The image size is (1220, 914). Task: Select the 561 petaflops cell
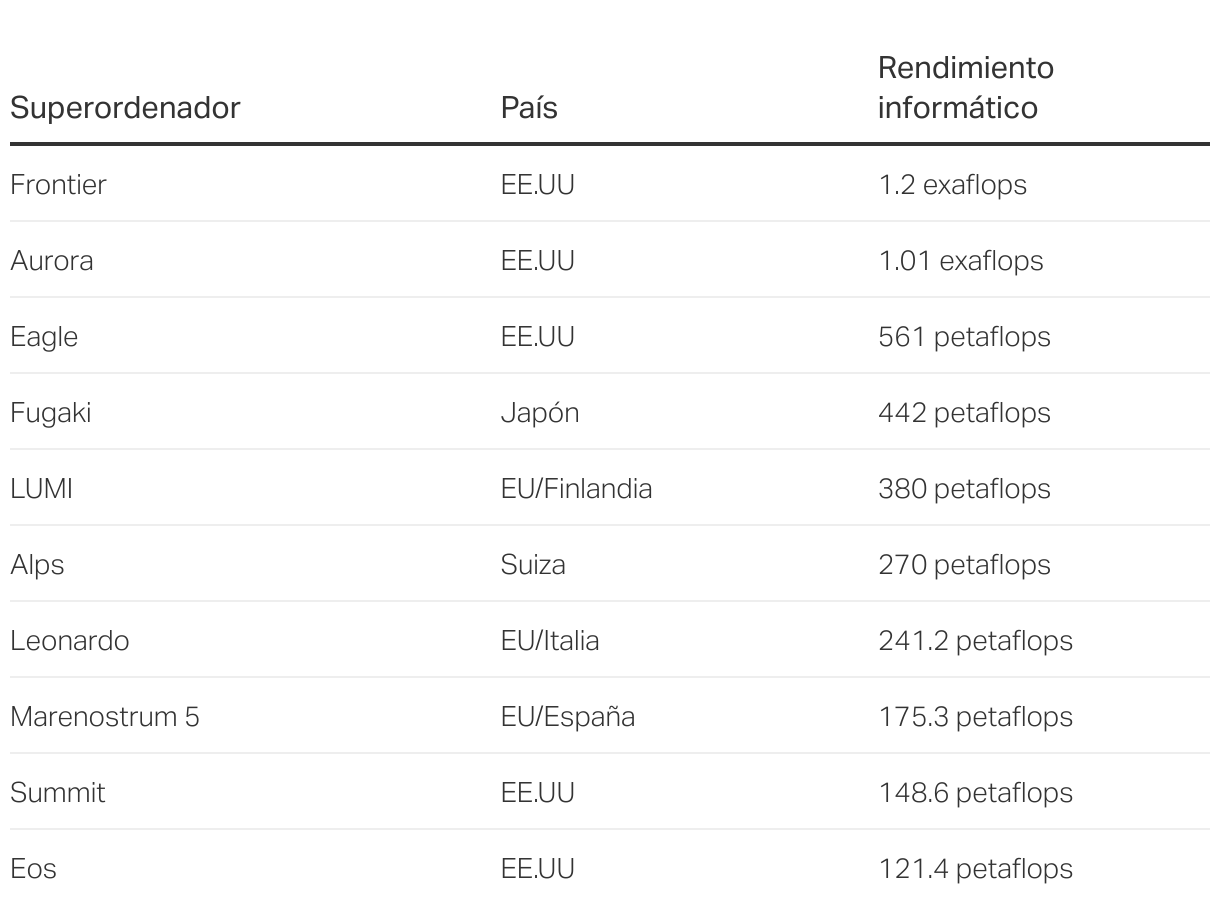pos(964,337)
